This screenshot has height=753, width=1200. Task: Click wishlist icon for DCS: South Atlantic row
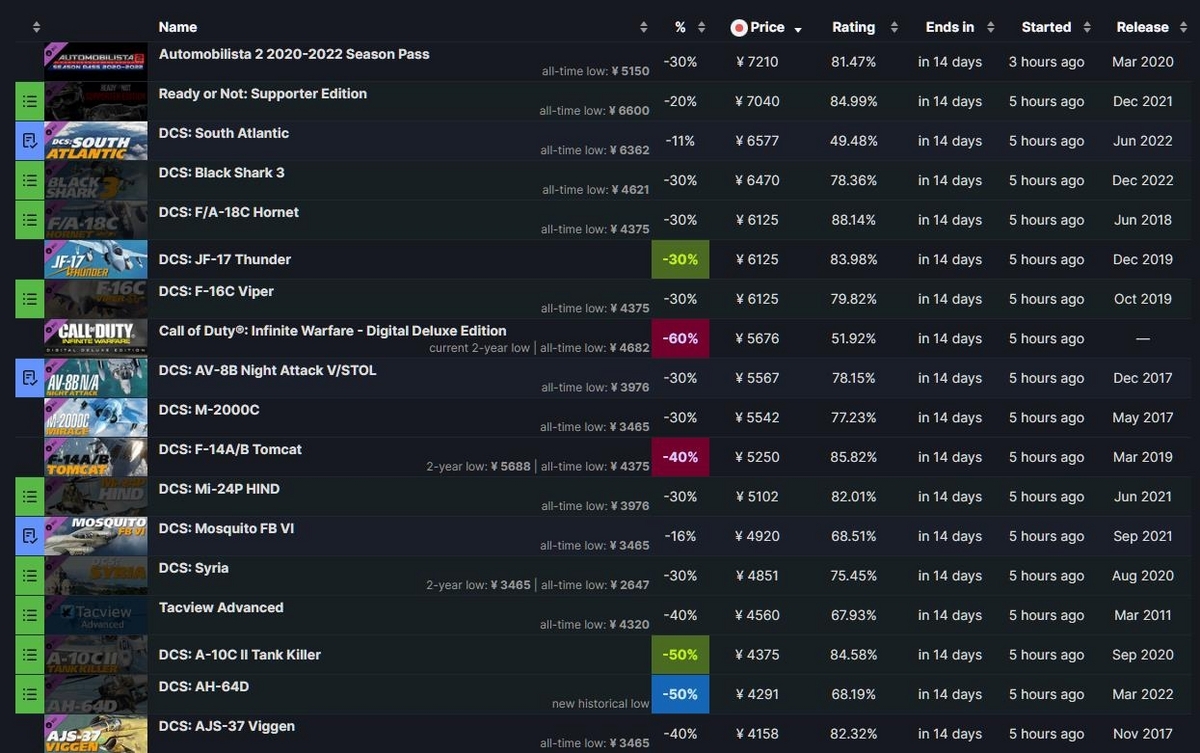(30, 141)
